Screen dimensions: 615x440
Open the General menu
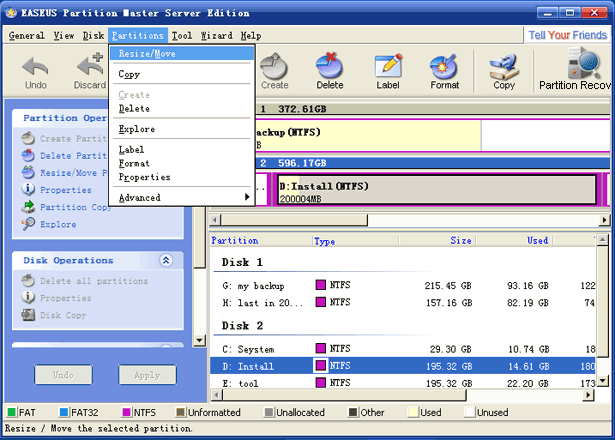click(26, 36)
